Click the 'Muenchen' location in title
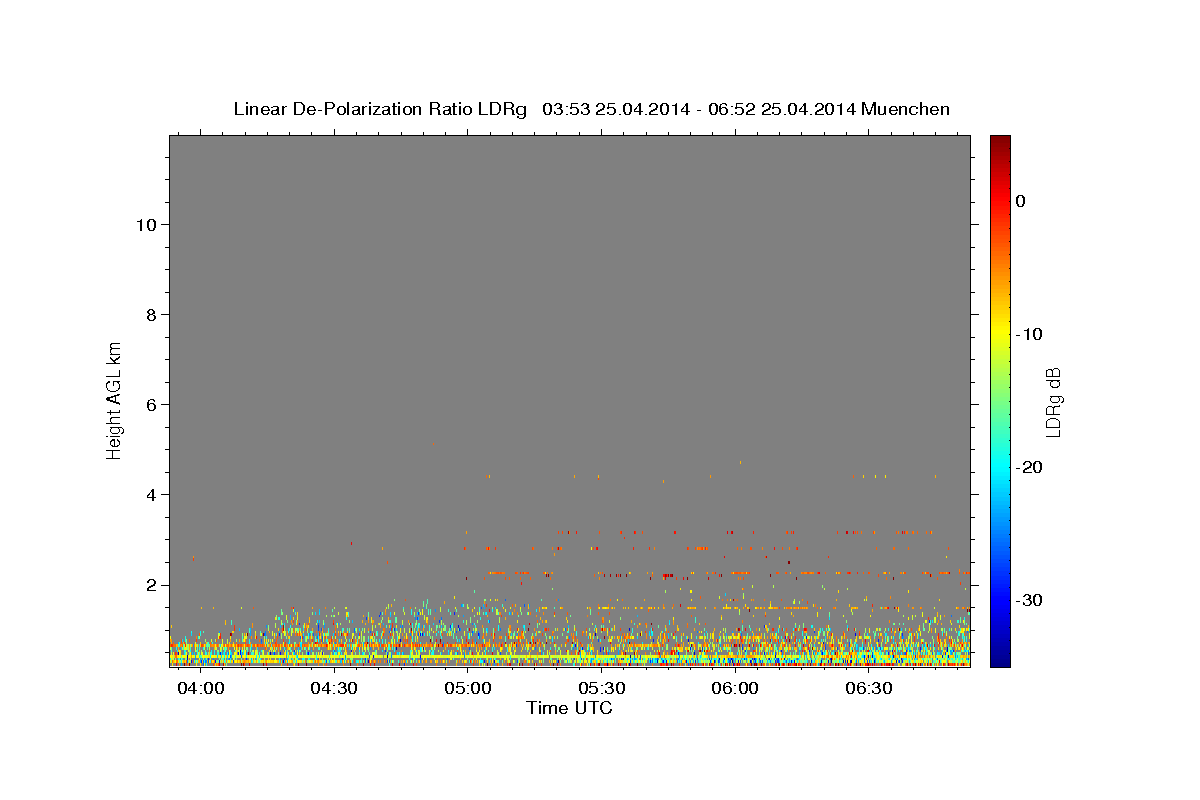 (x=906, y=109)
